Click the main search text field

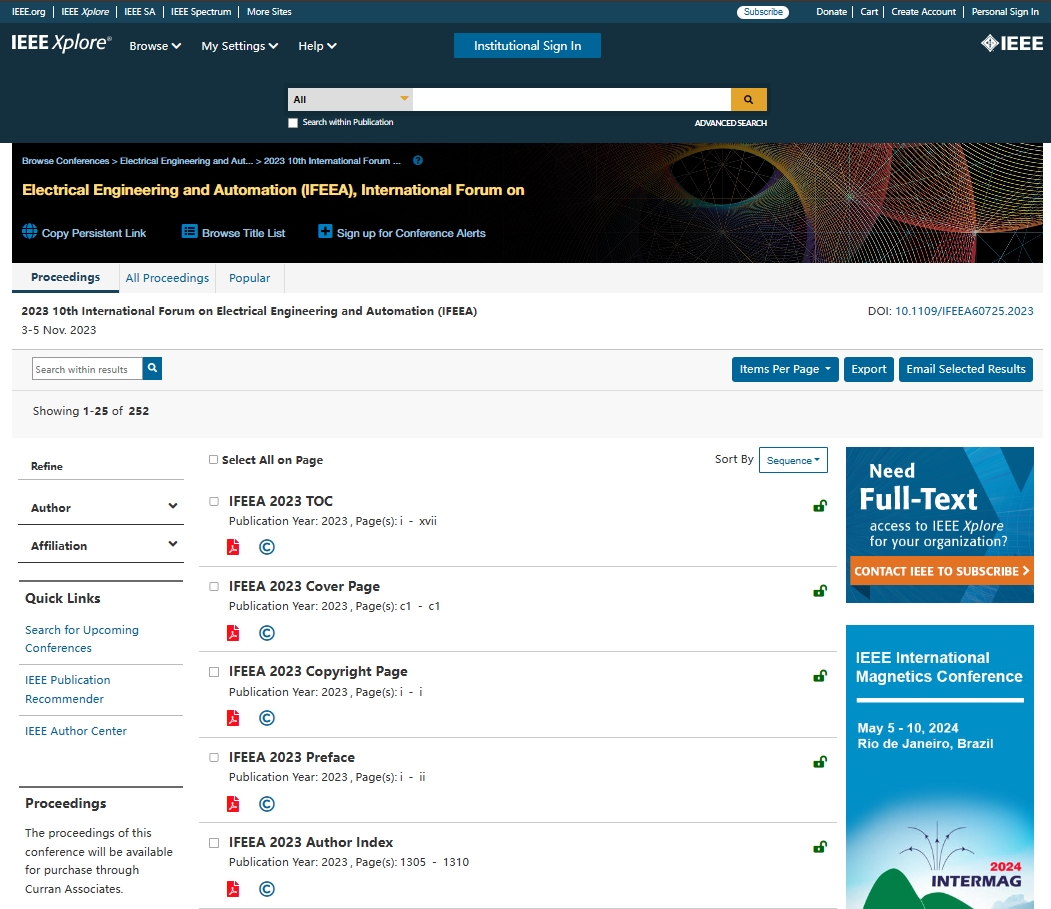(x=572, y=99)
